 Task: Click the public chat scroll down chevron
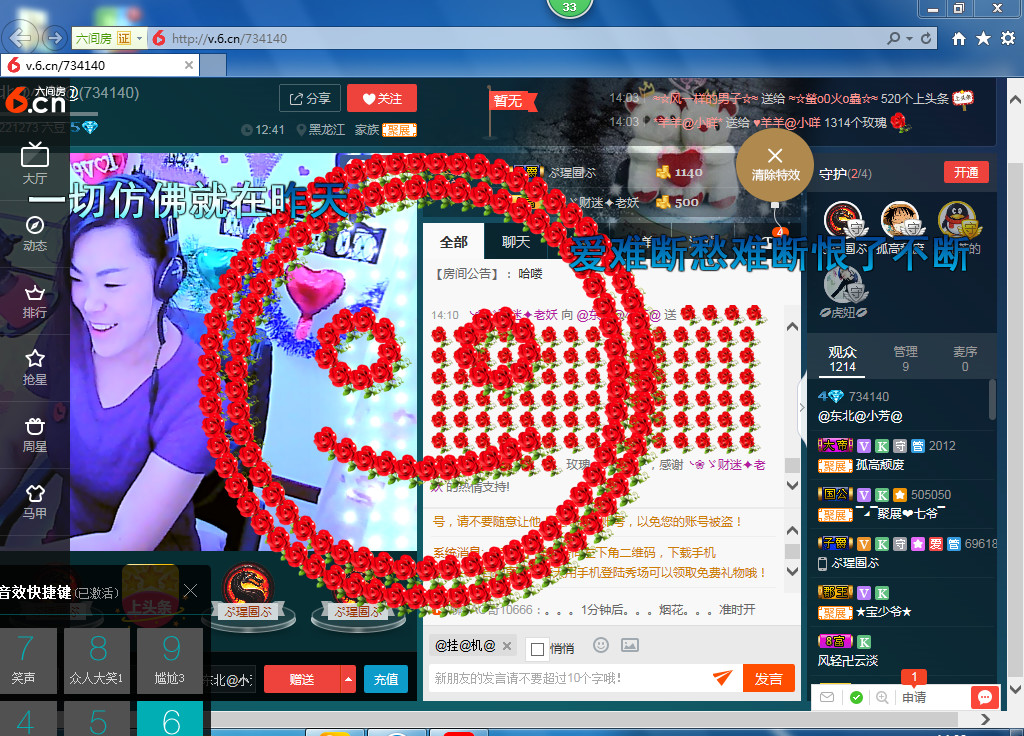(x=792, y=485)
